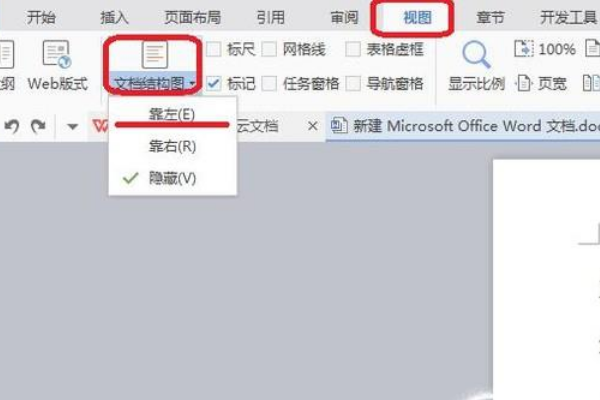Set zoom to 100% icon
This screenshot has width=600, height=400.
[523, 49]
